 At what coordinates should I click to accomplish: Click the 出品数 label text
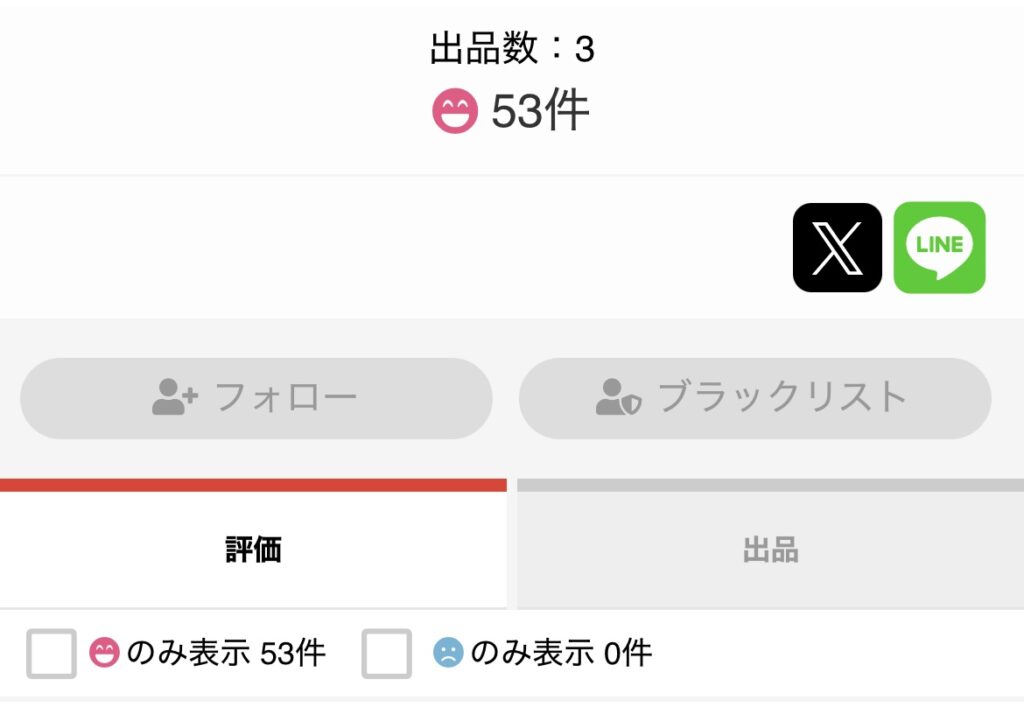484,49
